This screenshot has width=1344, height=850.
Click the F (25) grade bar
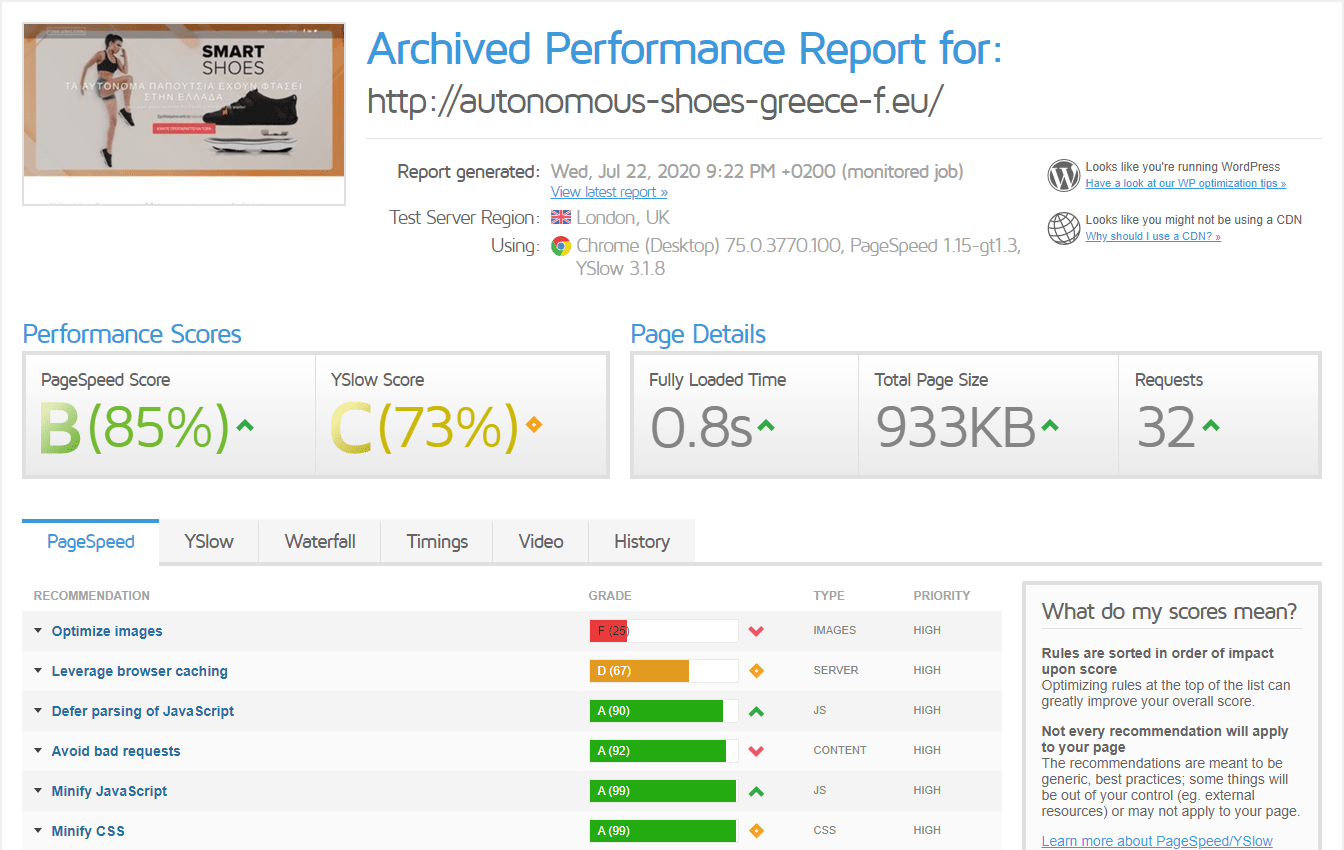tap(664, 631)
